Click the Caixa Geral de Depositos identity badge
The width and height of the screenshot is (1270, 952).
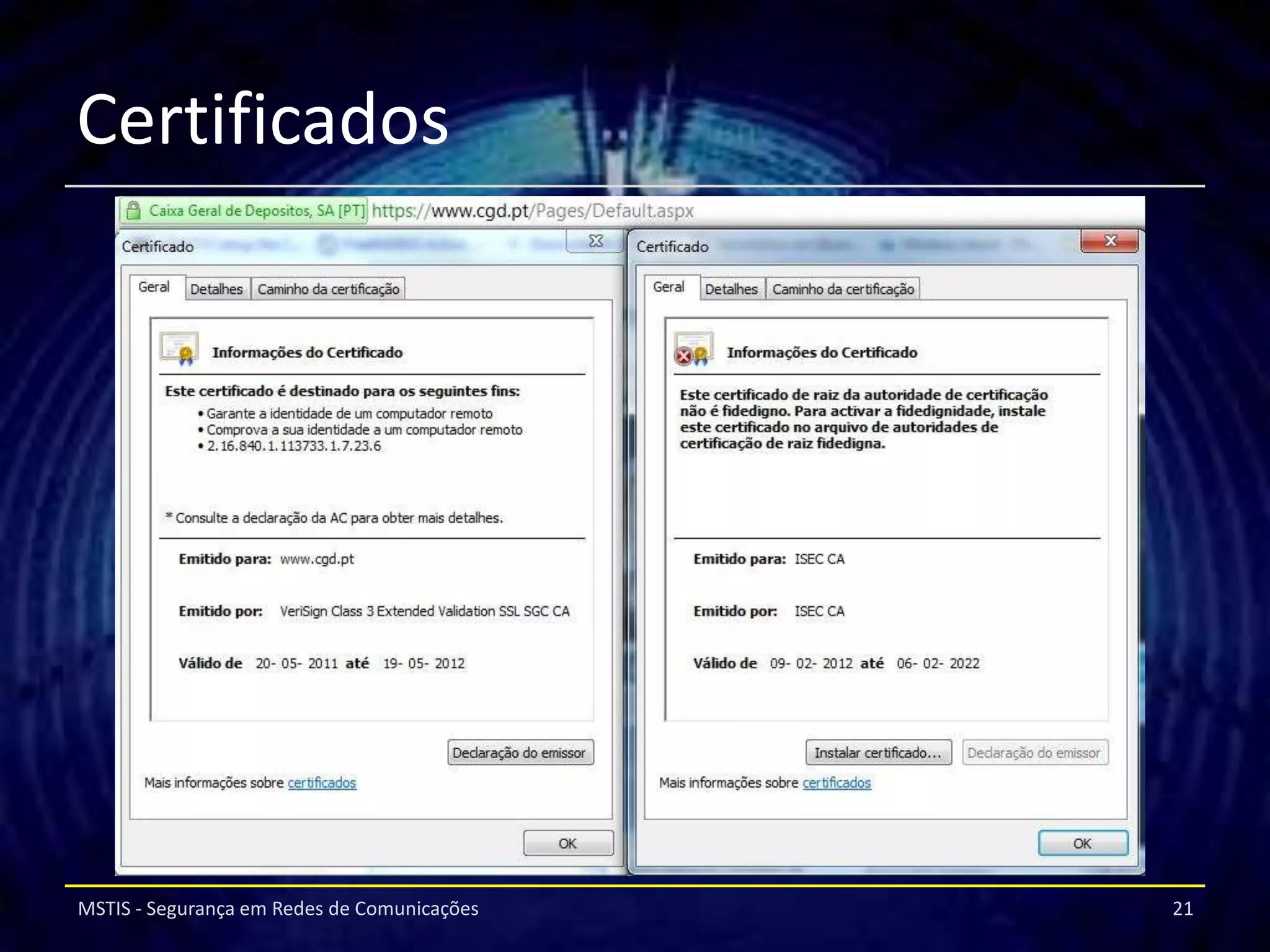tap(244, 211)
